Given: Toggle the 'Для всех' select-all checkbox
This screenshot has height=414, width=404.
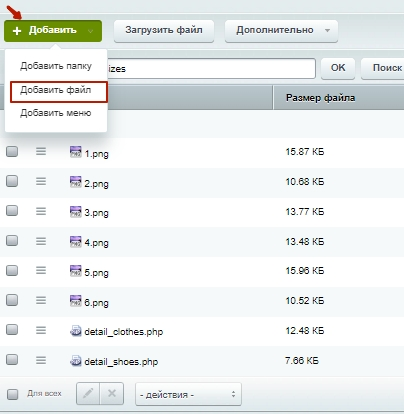Looking at the screenshot, I should pos(13,394).
